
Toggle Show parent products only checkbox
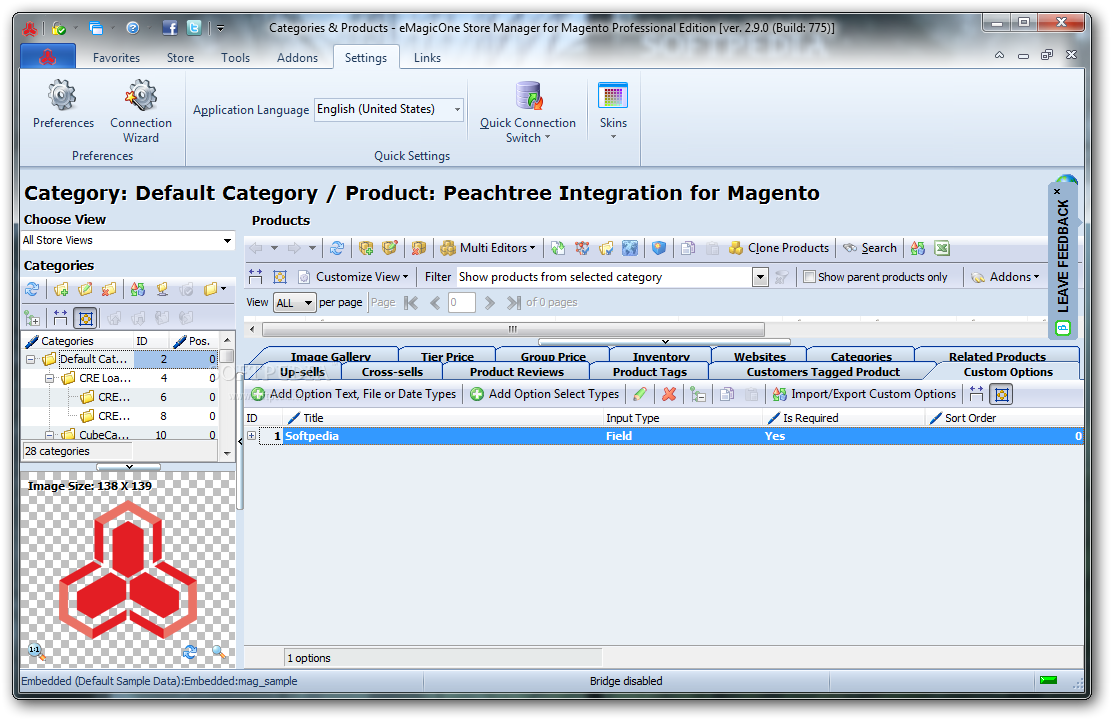pos(809,277)
